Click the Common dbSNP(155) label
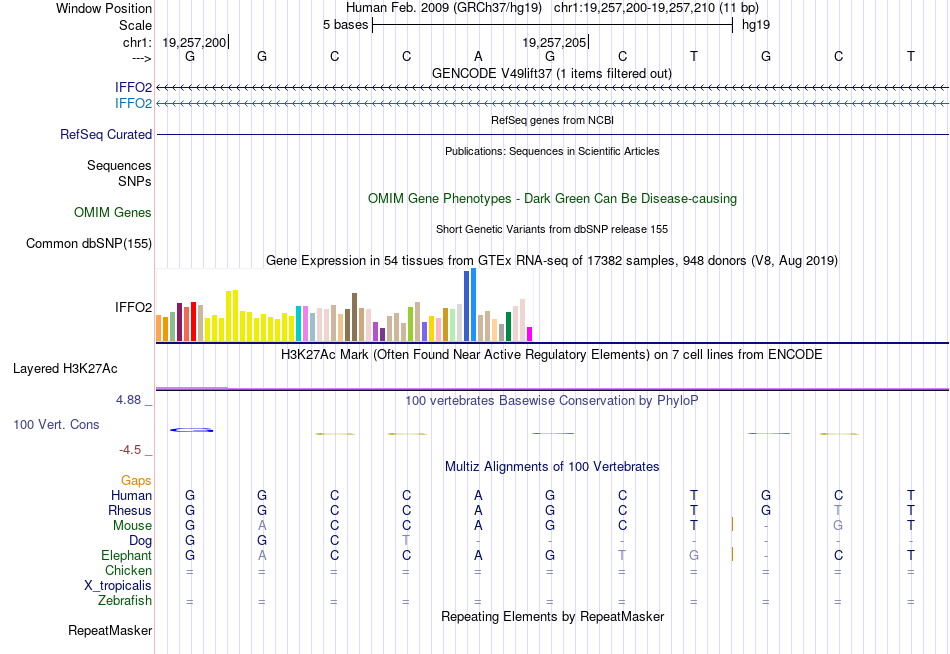Viewport: 950px width, 654px height. [x=88, y=244]
